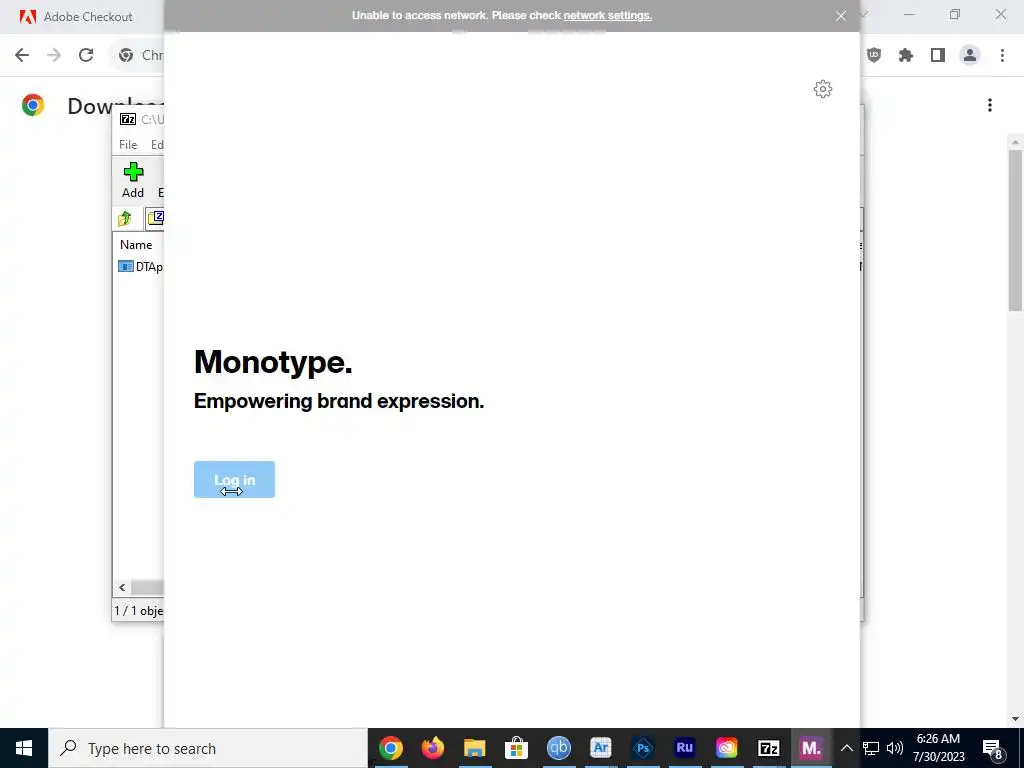This screenshot has width=1024, height=768.
Task: Open the uBlock shield extension icon
Action: click(874, 55)
